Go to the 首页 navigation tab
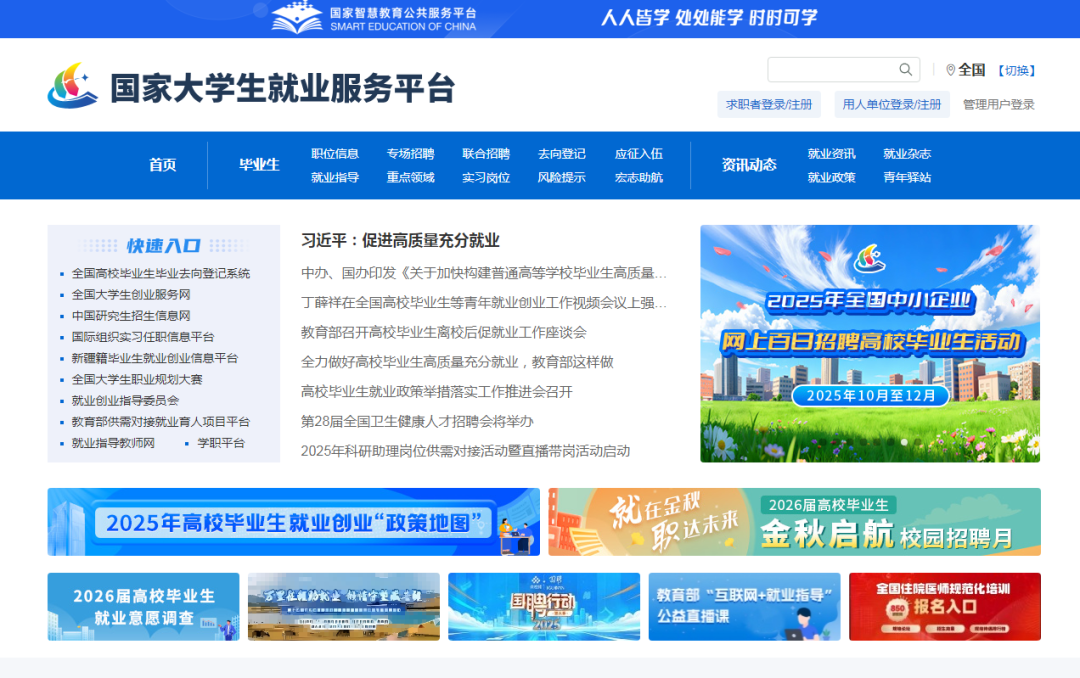The height and width of the screenshot is (678, 1080). [x=162, y=165]
